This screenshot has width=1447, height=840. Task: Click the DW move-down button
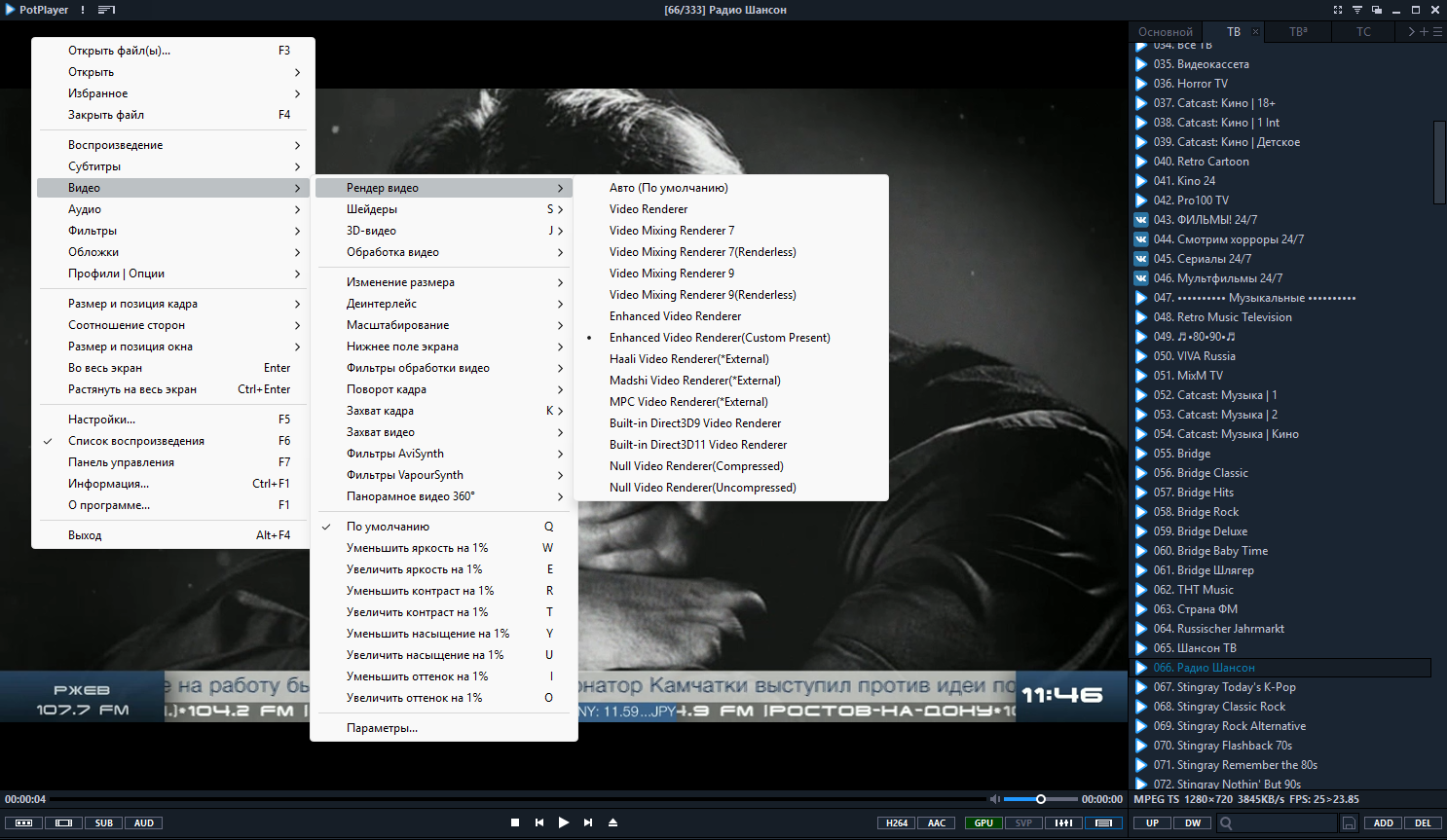point(1193,823)
